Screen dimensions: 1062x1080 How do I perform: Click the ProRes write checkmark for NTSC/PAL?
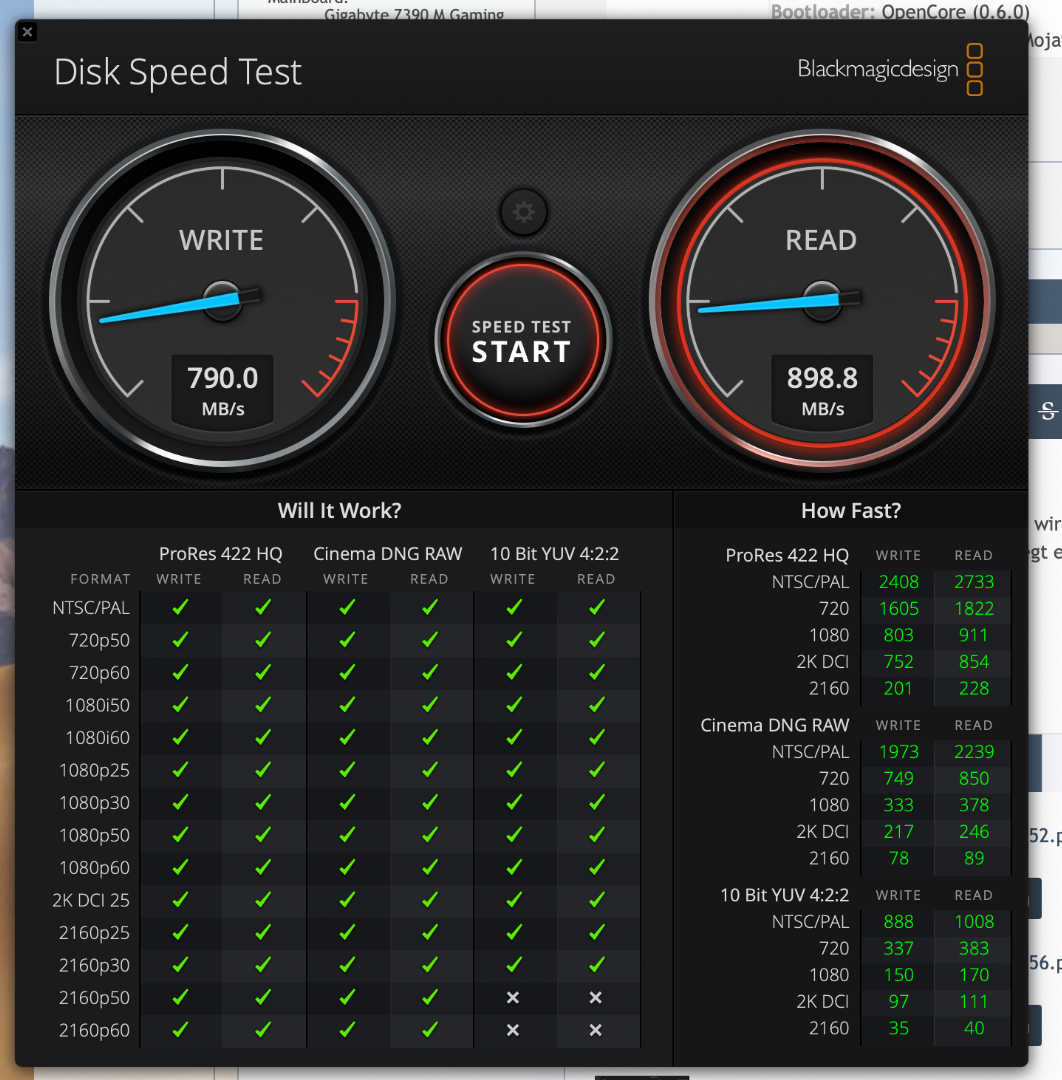pos(180,607)
